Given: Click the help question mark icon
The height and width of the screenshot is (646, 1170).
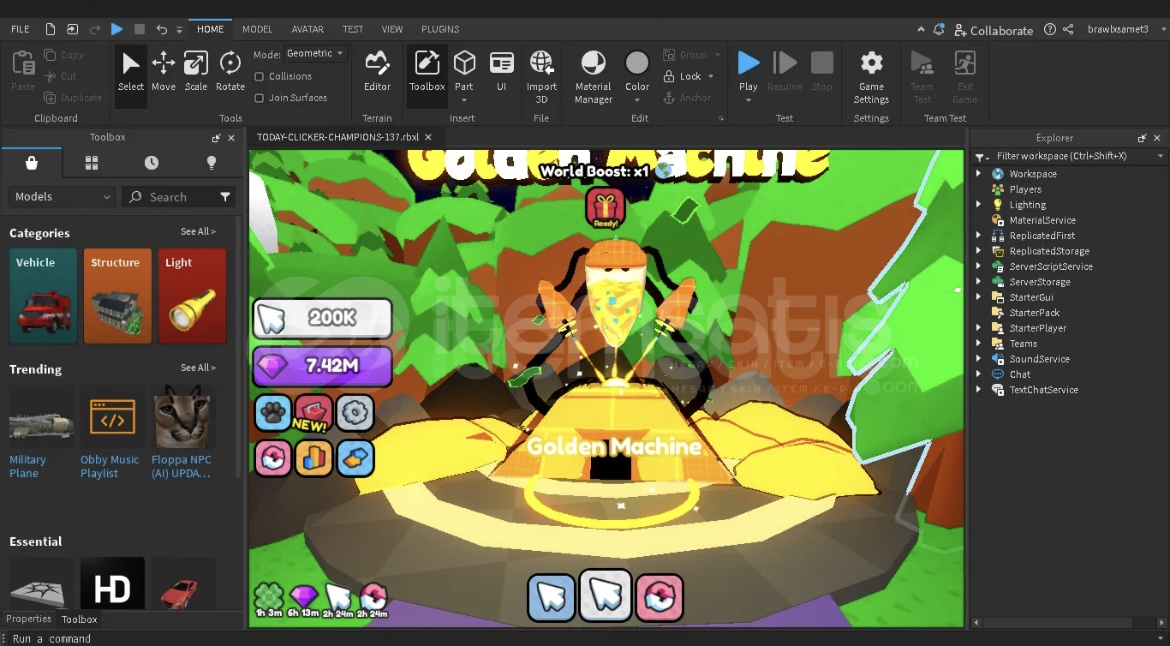Looking at the screenshot, I should [1050, 29].
